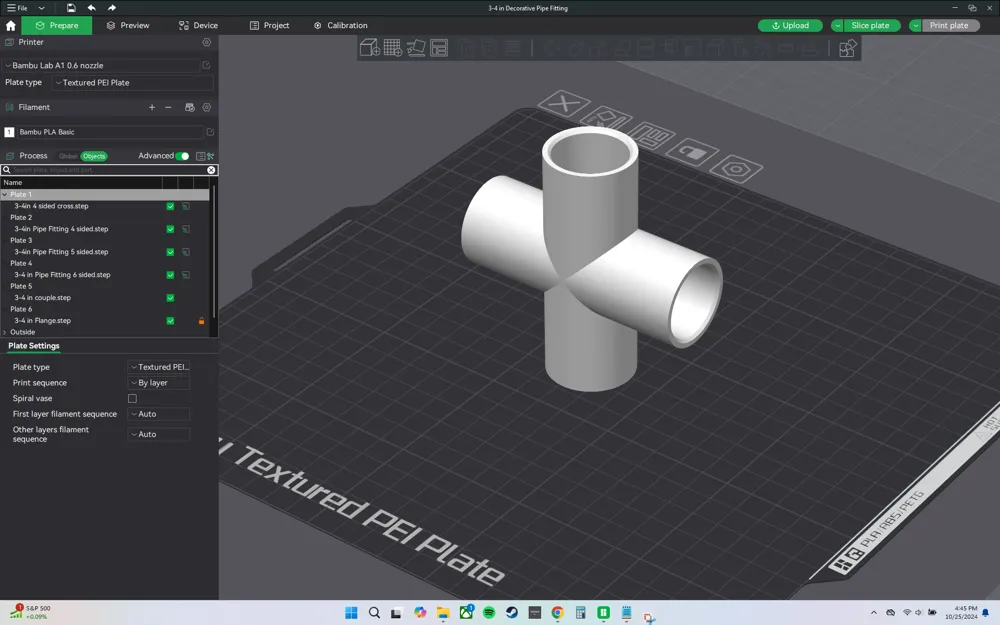Enable the Spiral vase checkbox
1000x625 pixels.
pyautogui.click(x=131, y=398)
